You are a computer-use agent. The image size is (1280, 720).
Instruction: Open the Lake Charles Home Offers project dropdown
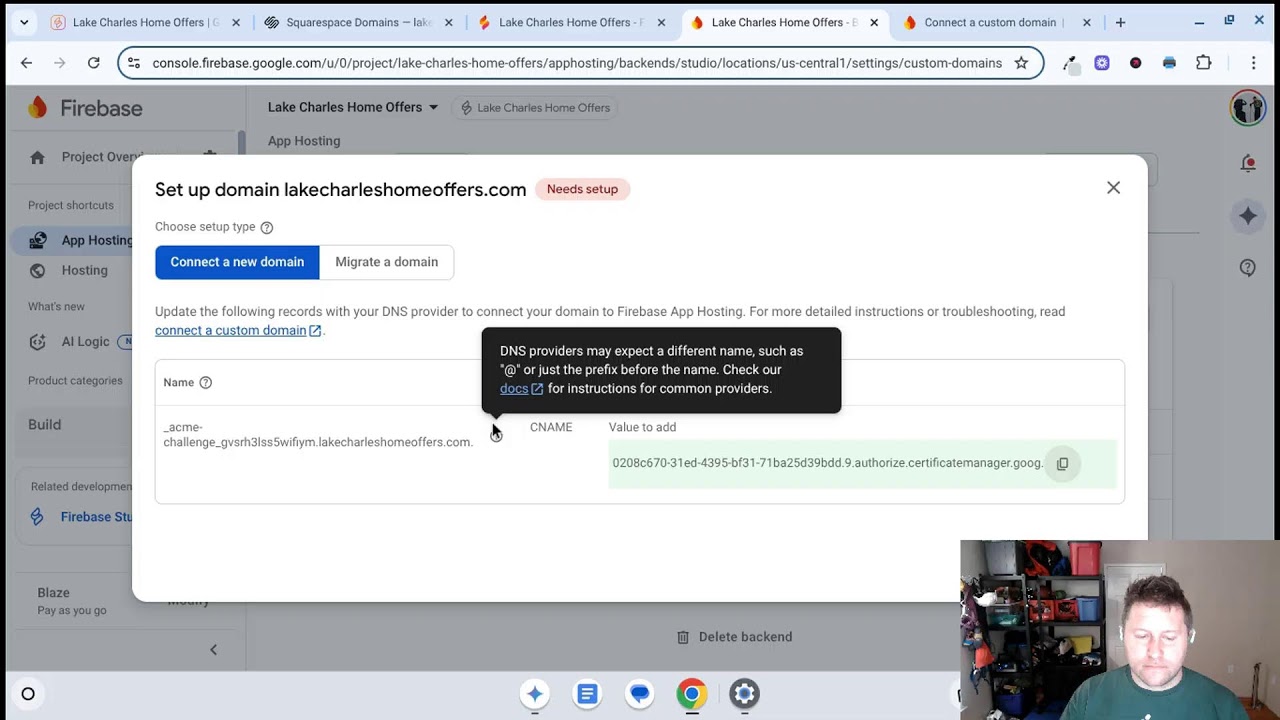[353, 107]
